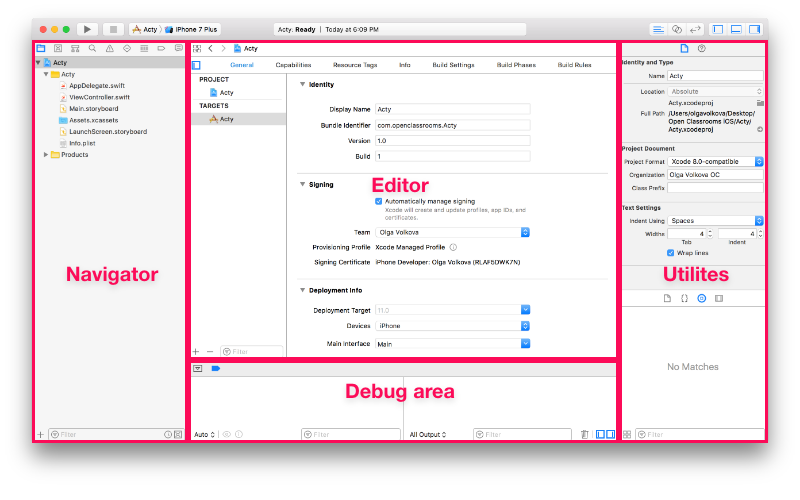The image size is (800, 500).
Task: Show Provisioning Profile info
Action: [x=453, y=247]
